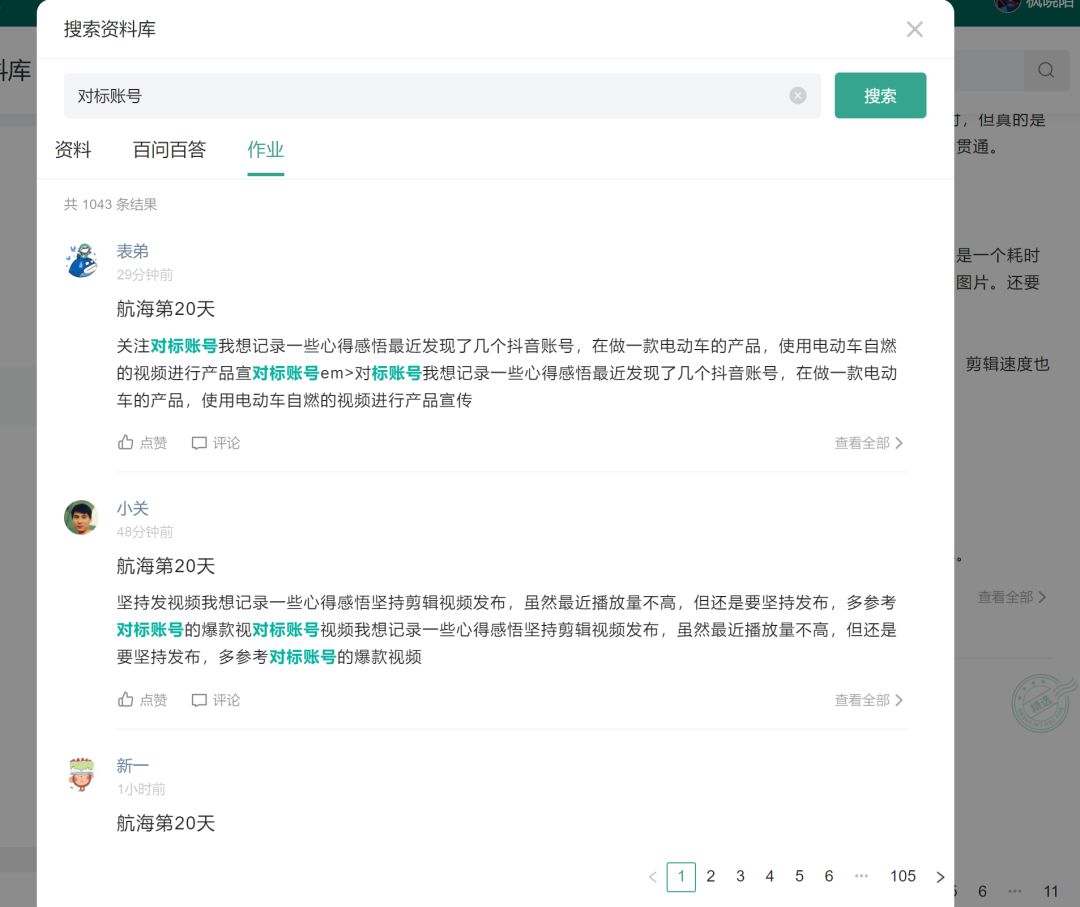Click 新一's avatar at the bottom
The width and height of the screenshot is (1080, 907).
pyautogui.click(x=81, y=774)
